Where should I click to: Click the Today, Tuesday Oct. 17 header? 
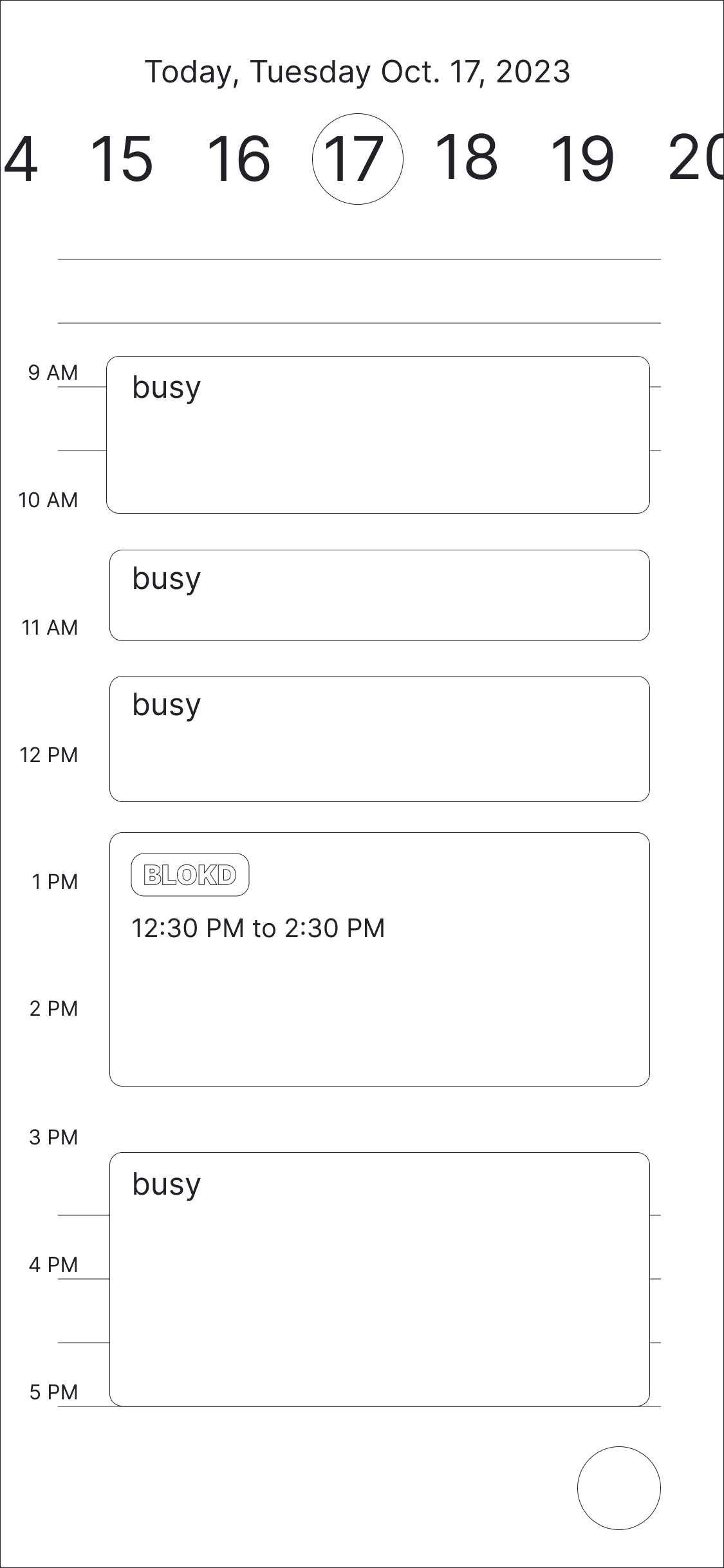click(x=358, y=72)
